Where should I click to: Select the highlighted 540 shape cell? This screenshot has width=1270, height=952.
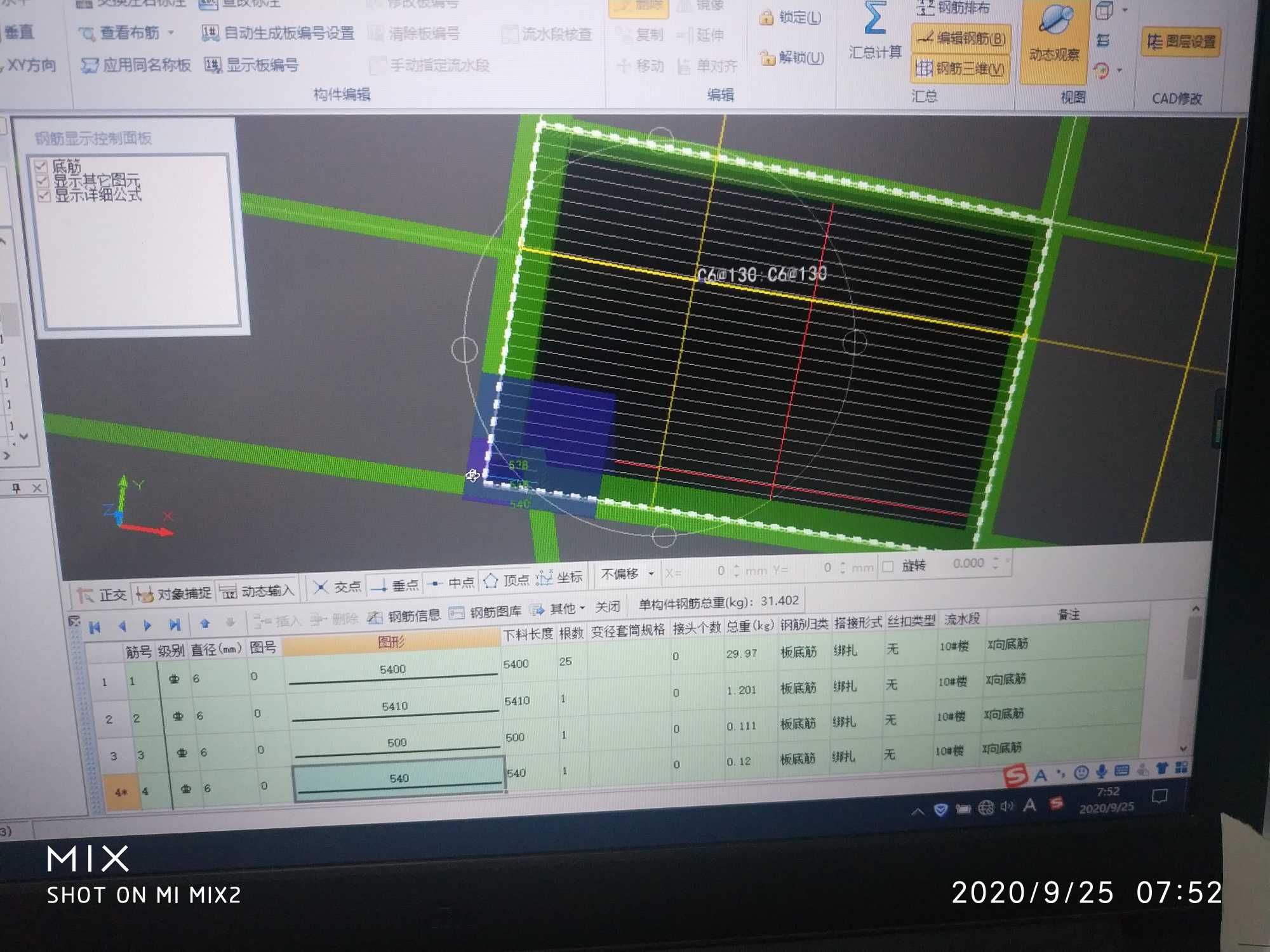pyautogui.click(x=399, y=779)
